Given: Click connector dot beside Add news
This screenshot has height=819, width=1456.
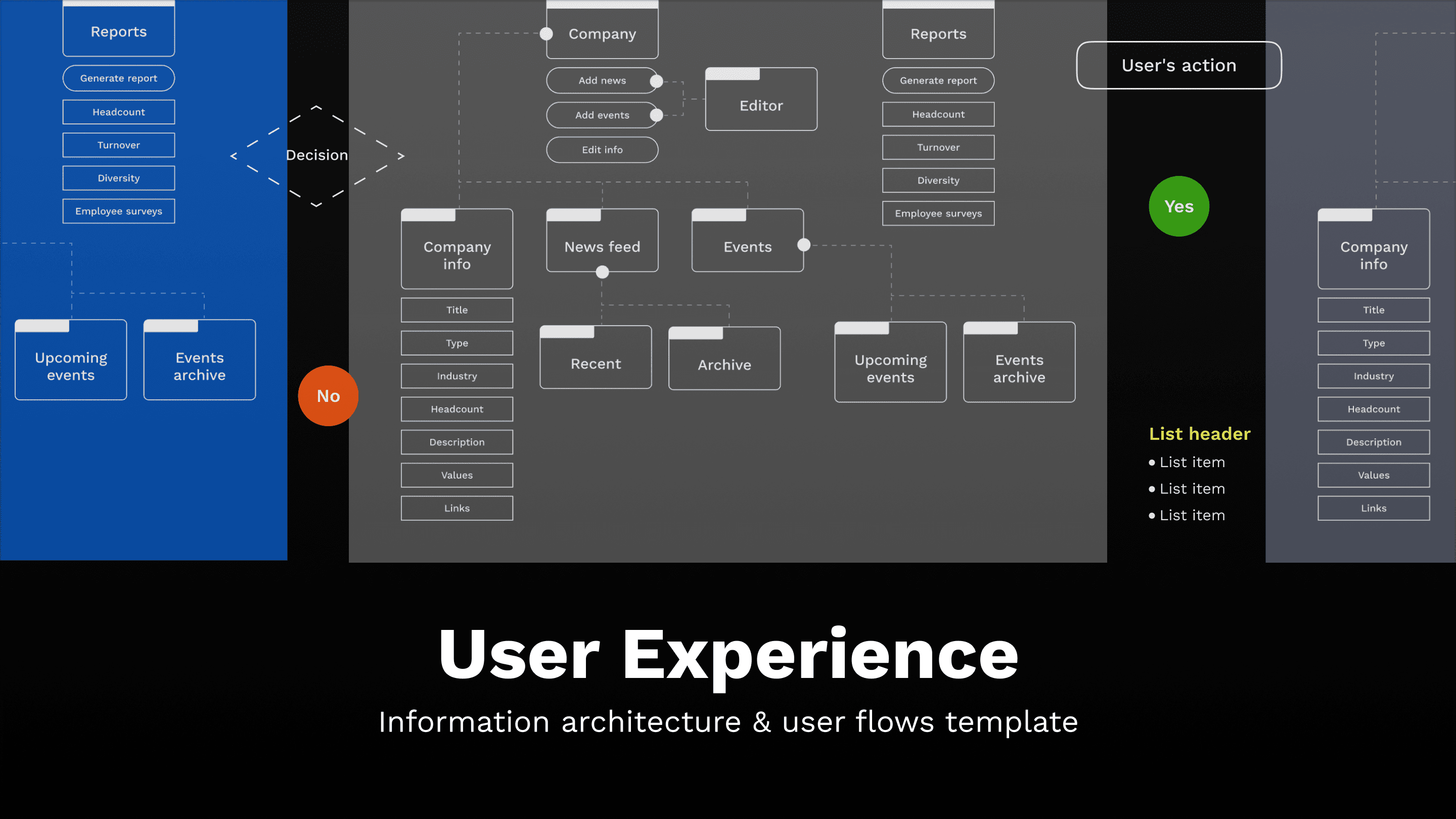Looking at the screenshot, I should (x=656, y=81).
